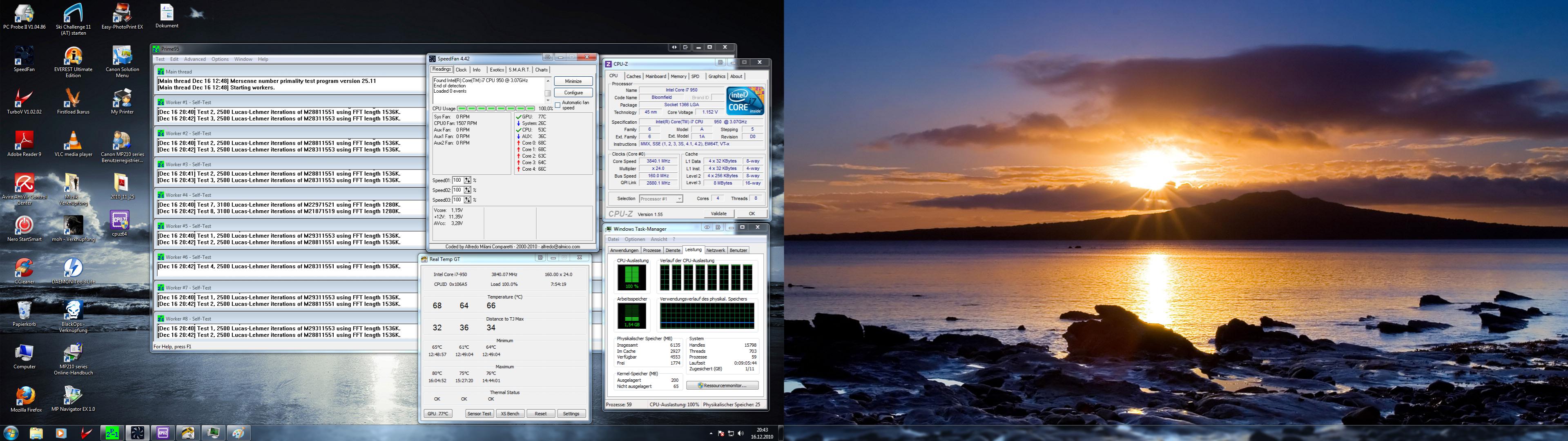The height and width of the screenshot is (441, 1568).
Task: Open the CCleaner desktop icon
Action: 25,267
